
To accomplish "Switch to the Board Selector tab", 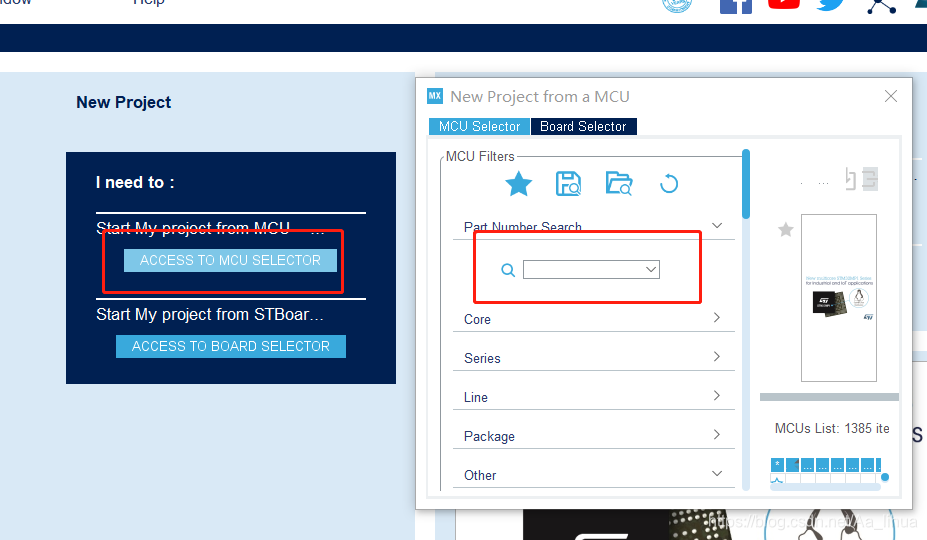I will tap(584, 127).
